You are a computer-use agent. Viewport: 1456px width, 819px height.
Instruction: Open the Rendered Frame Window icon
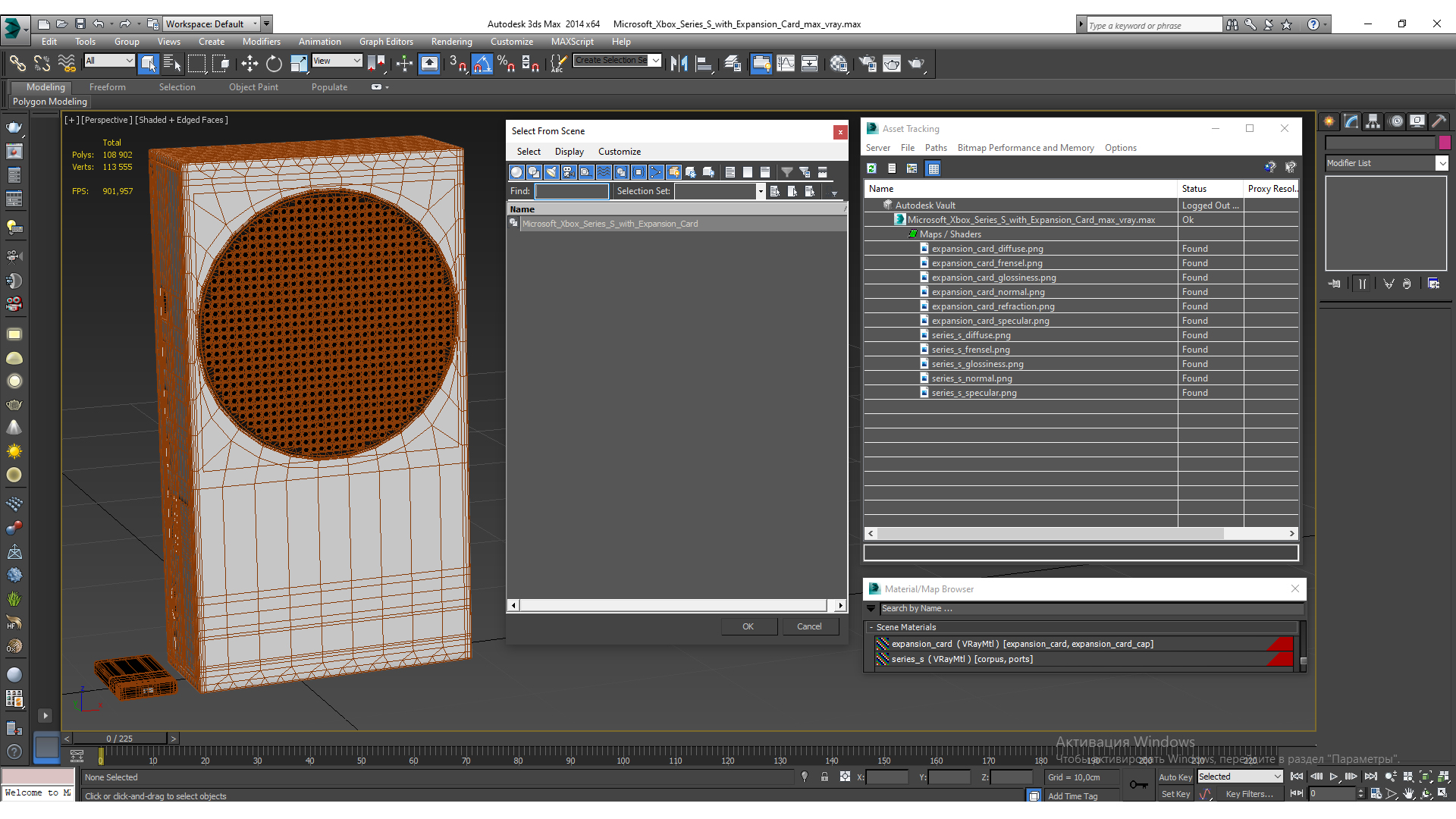point(891,64)
